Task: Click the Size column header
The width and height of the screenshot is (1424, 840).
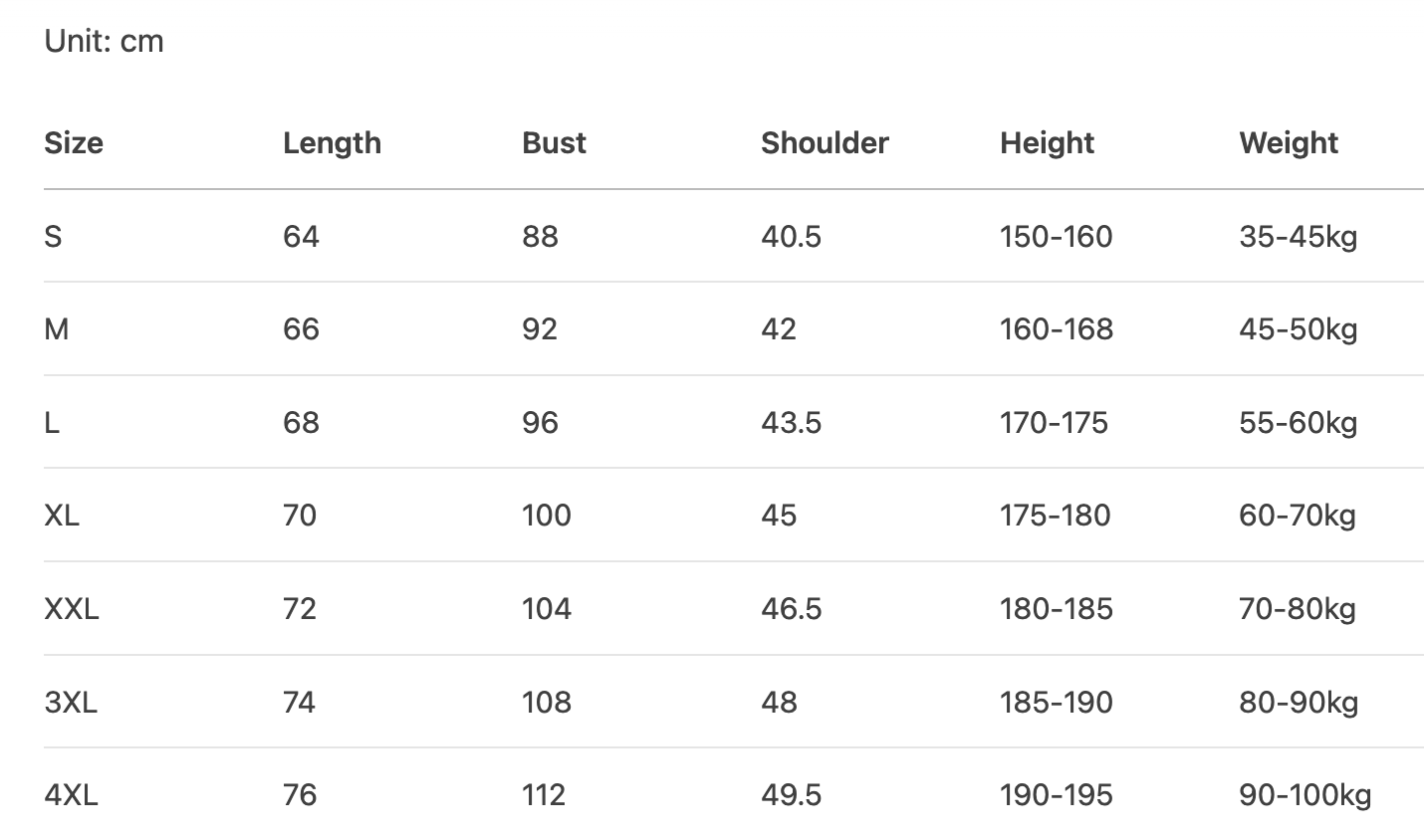Action: pyautogui.click(x=74, y=143)
